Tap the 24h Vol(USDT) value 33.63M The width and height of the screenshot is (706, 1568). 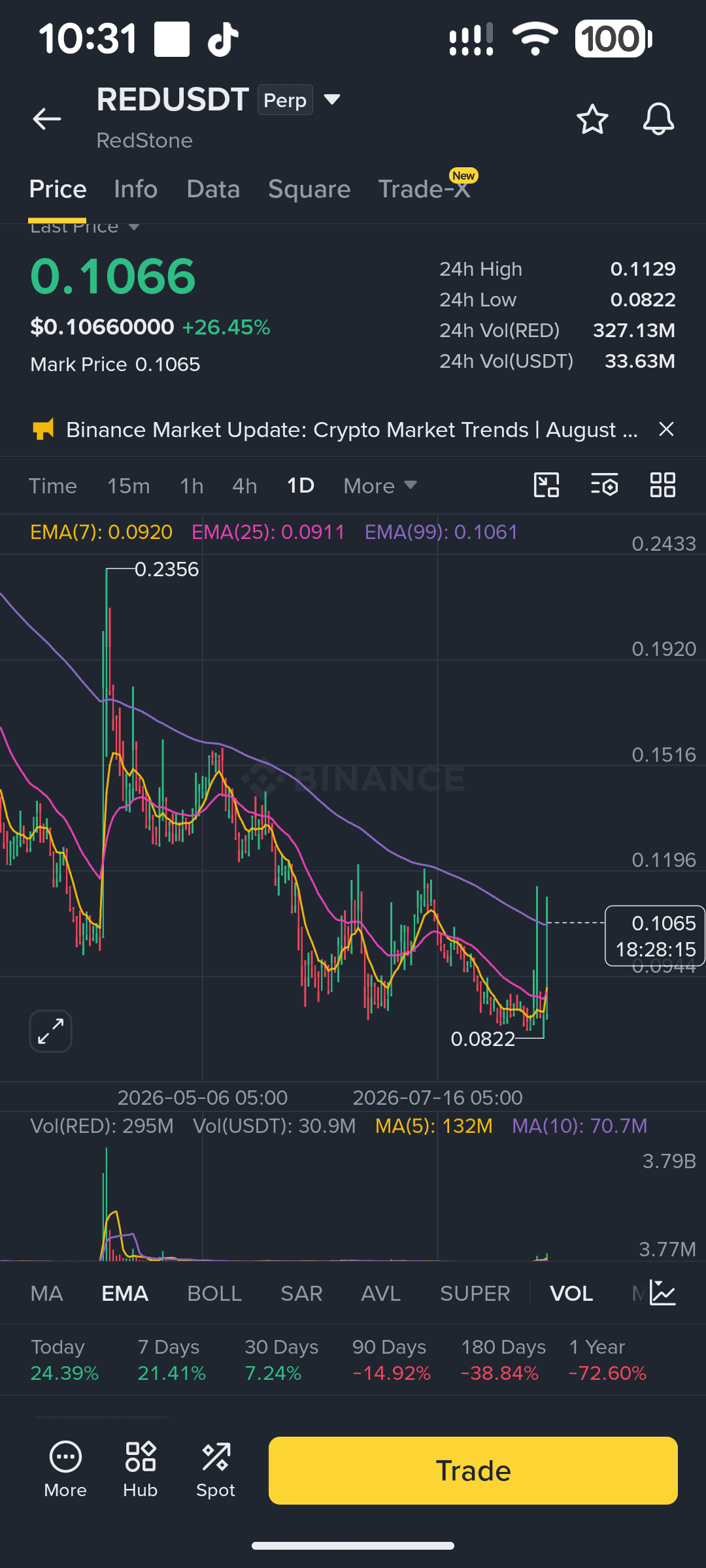[x=640, y=361]
